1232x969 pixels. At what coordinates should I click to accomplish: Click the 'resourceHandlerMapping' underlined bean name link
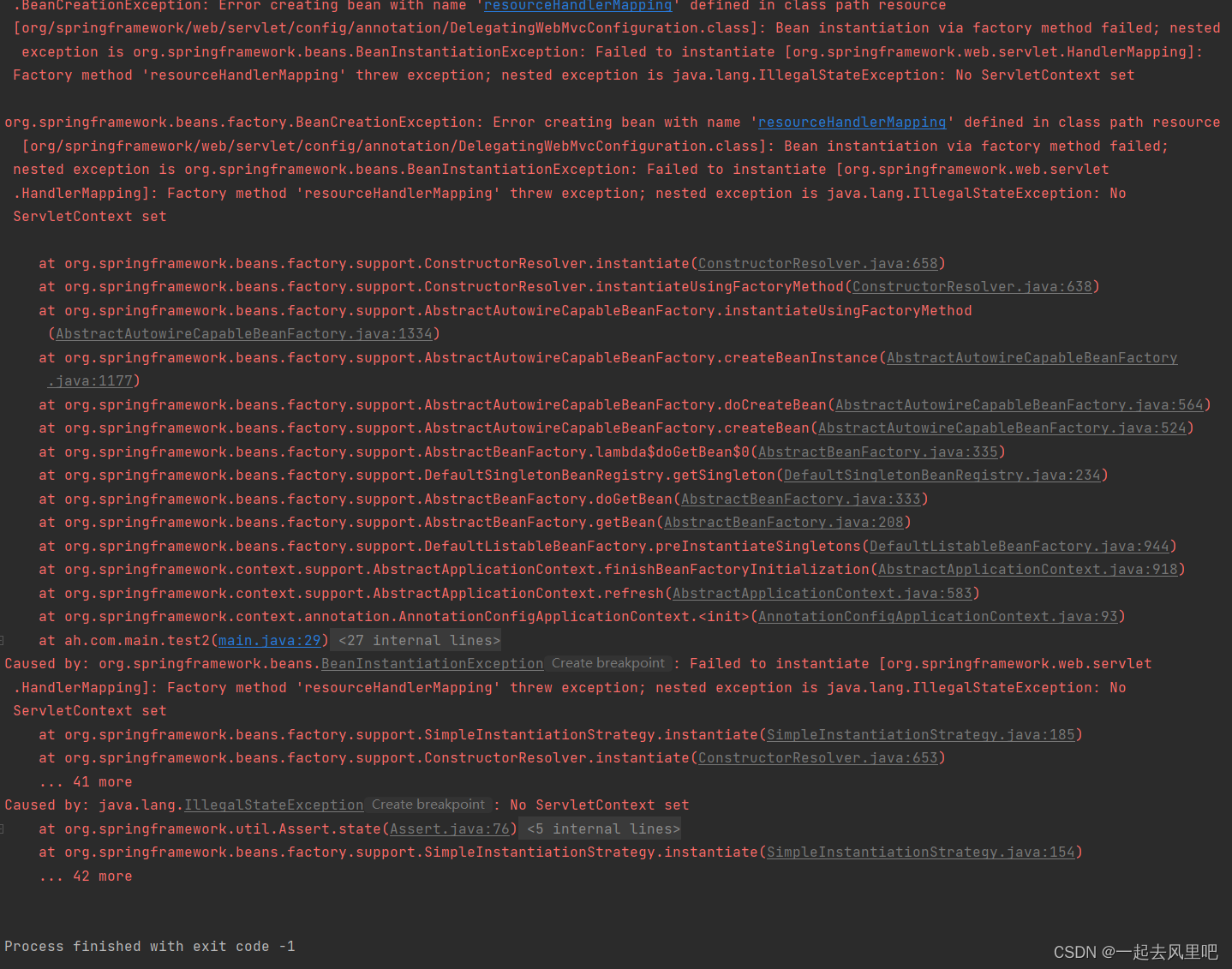(x=851, y=122)
